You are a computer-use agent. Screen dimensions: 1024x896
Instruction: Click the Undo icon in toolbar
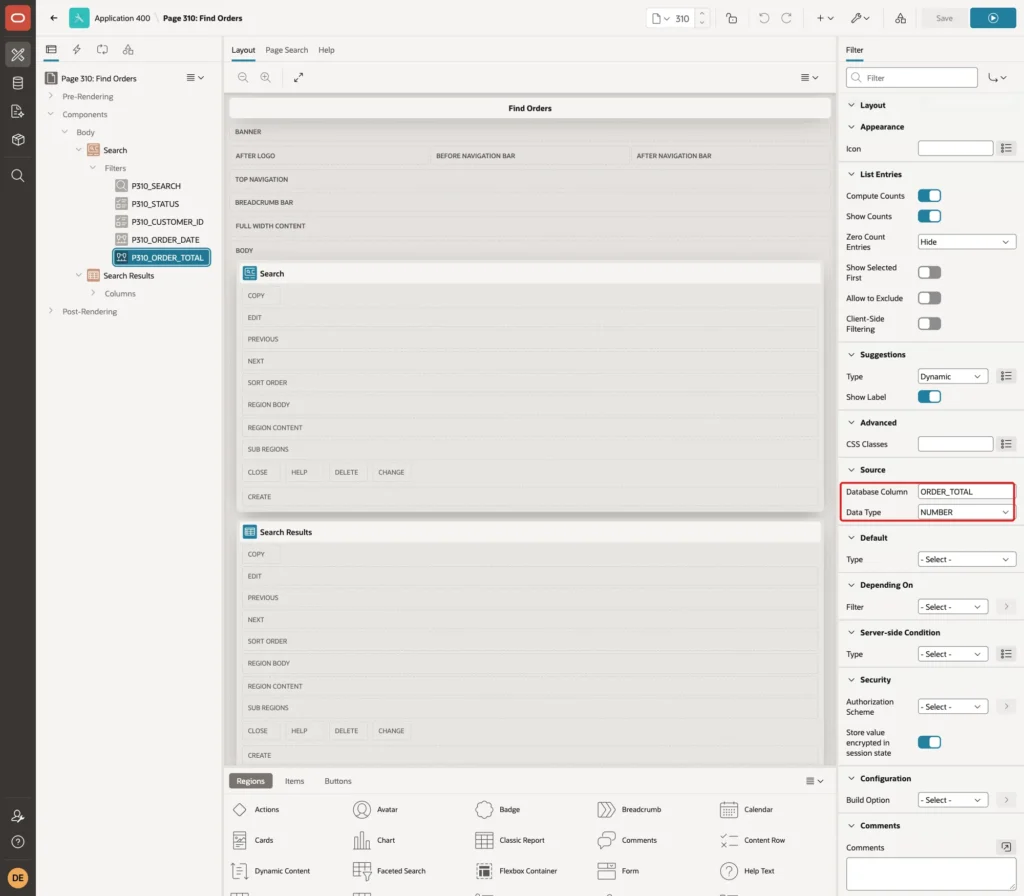click(x=763, y=18)
